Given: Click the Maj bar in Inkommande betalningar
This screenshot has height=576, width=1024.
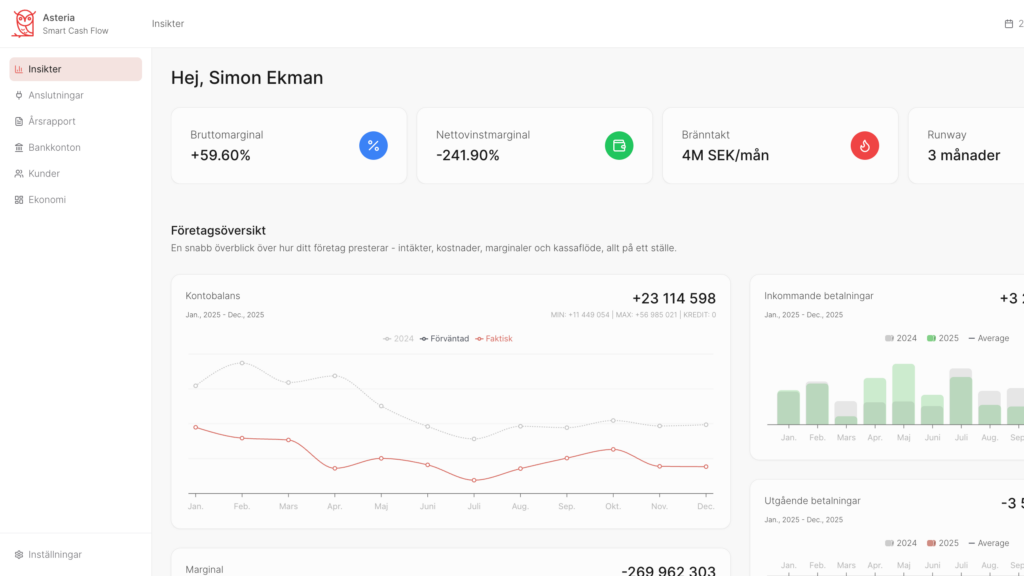Looking at the screenshot, I should 904,394.
